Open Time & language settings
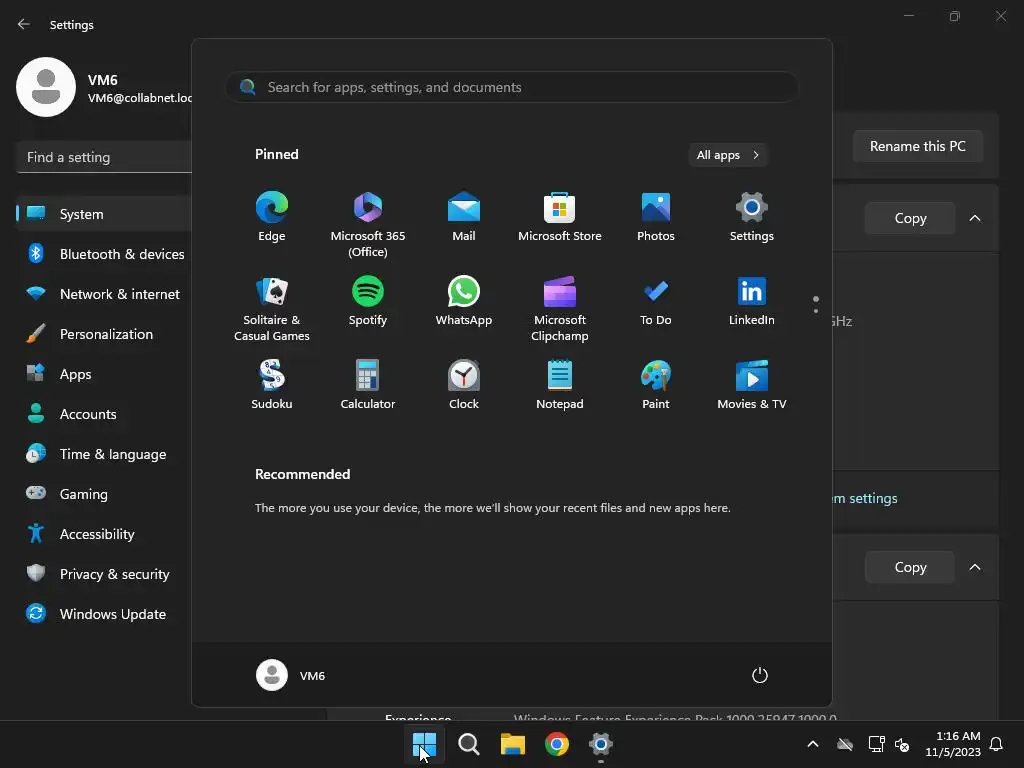The image size is (1024, 768). (104, 454)
